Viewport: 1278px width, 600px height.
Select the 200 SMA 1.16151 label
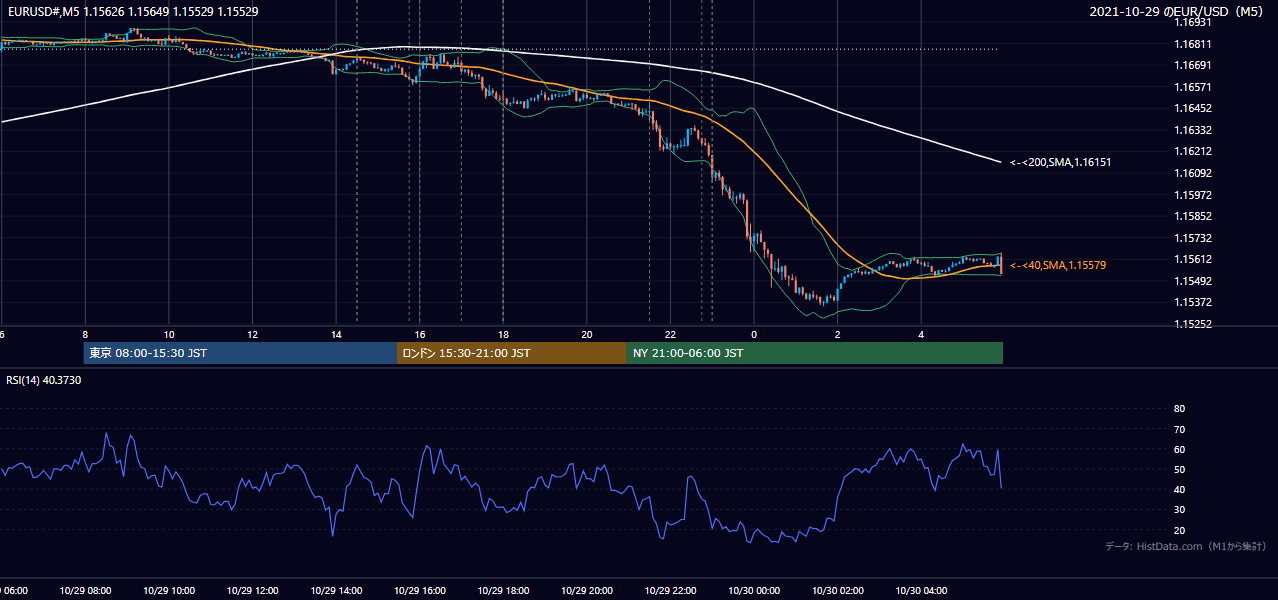click(x=1060, y=162)
